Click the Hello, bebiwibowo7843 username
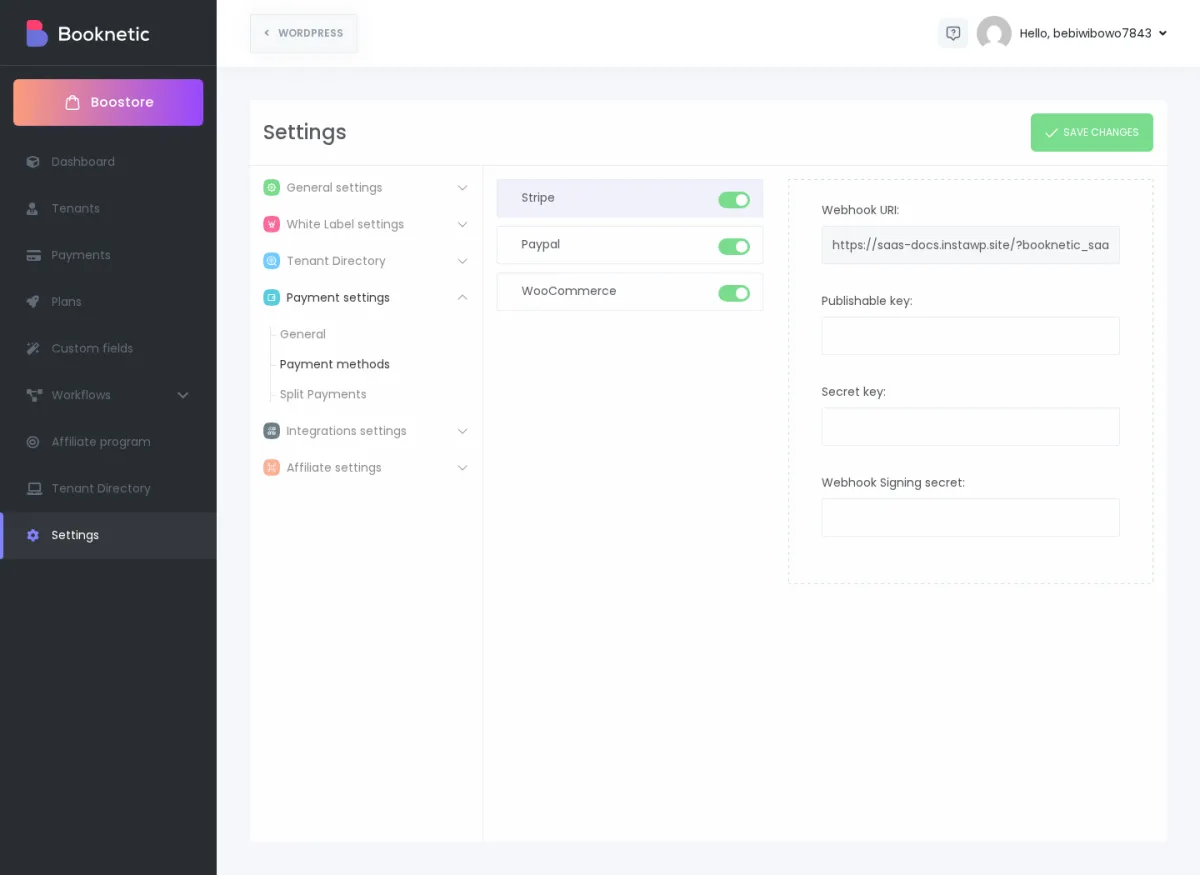 (1085, 33)
